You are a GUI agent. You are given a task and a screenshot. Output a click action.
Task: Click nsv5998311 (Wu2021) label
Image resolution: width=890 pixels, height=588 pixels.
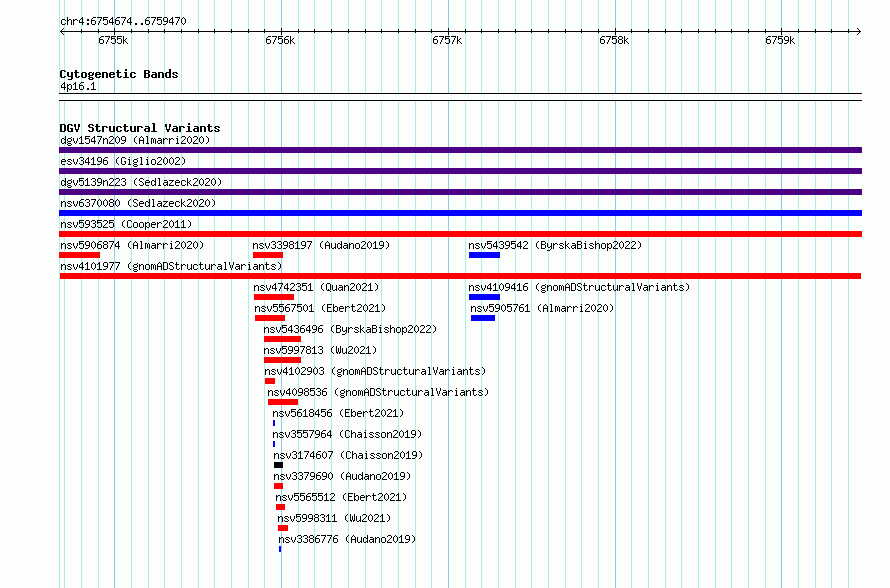(334, 518)
